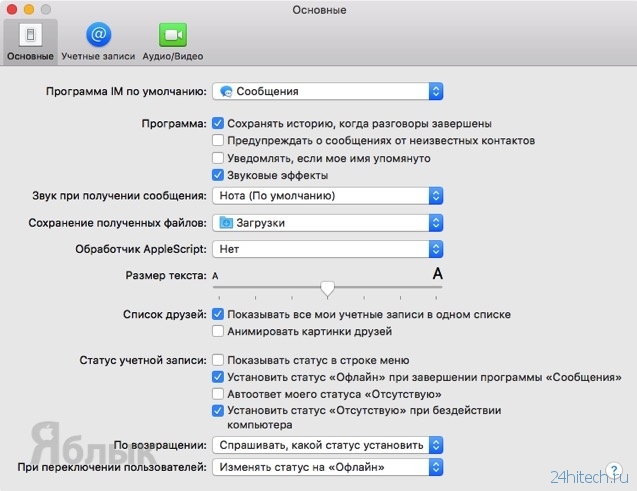Open the По возвращении dropdown
Viewport: 637px width, 491px height.
click(x=327, y=445)
